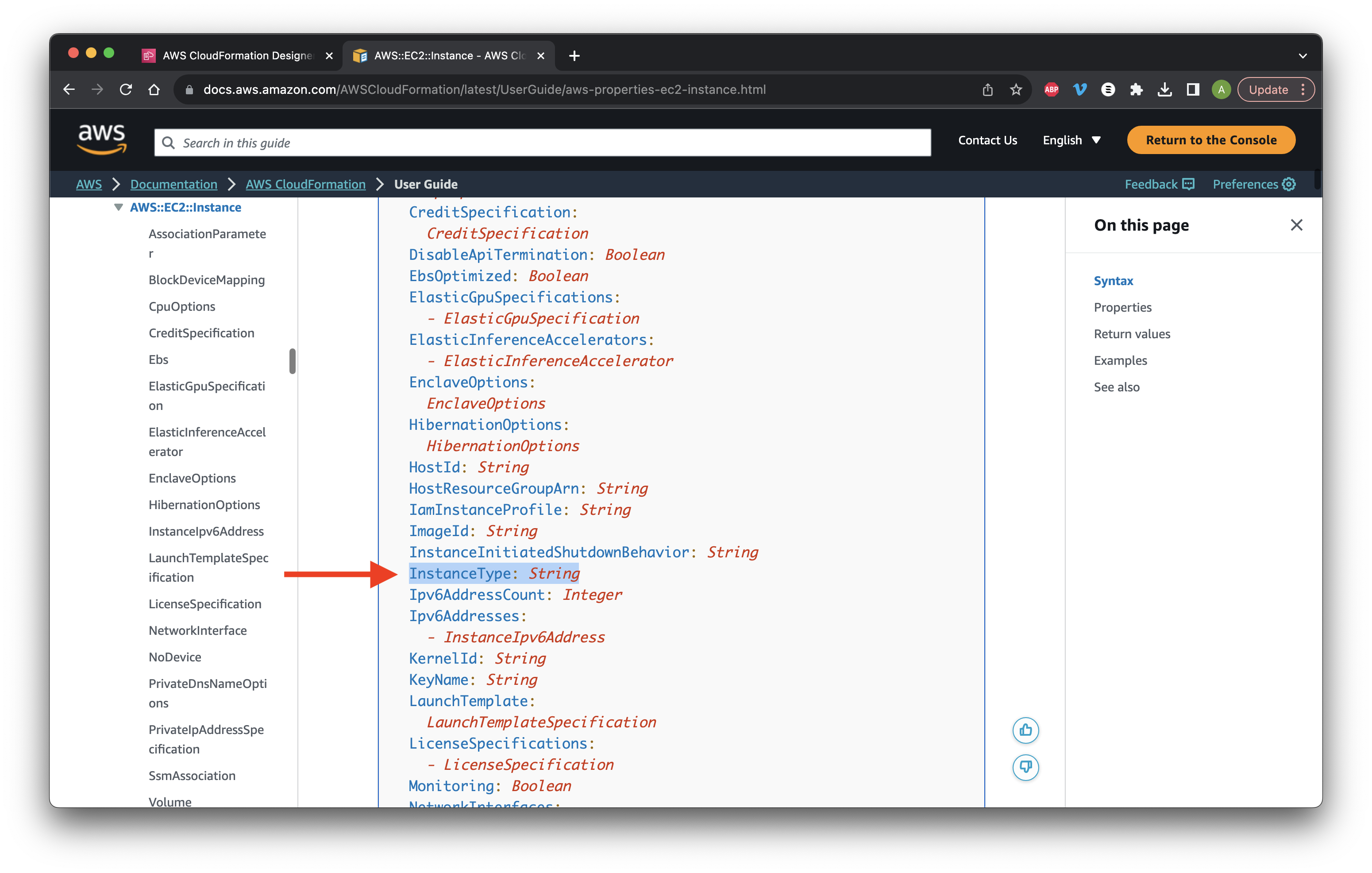Go to AWS breadcrumb link
Image resolution: width=1372 pixels, height=873 pixels.
[x=89, y=184]
